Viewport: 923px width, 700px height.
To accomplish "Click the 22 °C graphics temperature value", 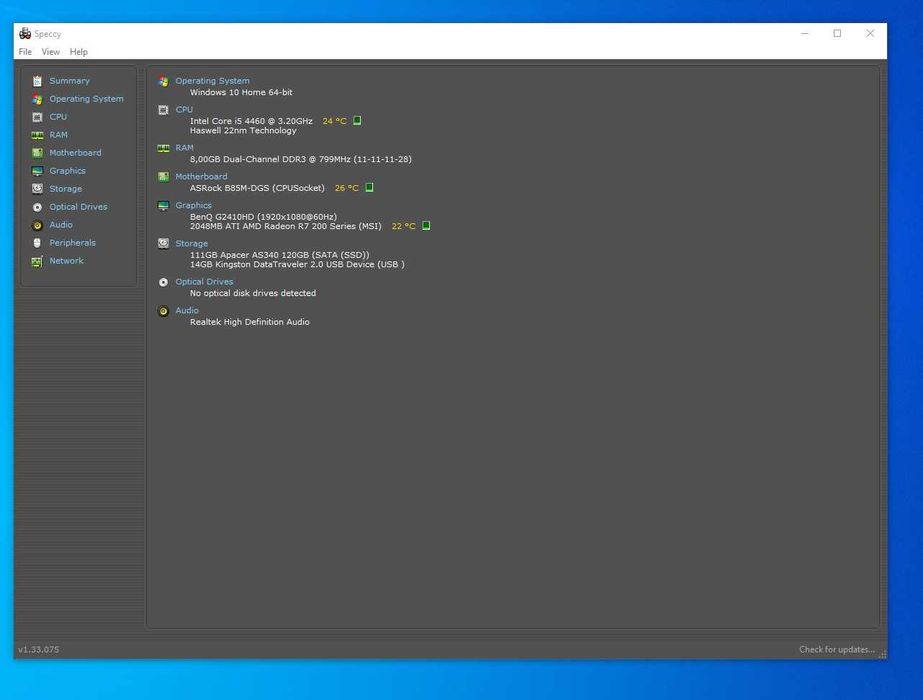I will (x=404, y=226).
